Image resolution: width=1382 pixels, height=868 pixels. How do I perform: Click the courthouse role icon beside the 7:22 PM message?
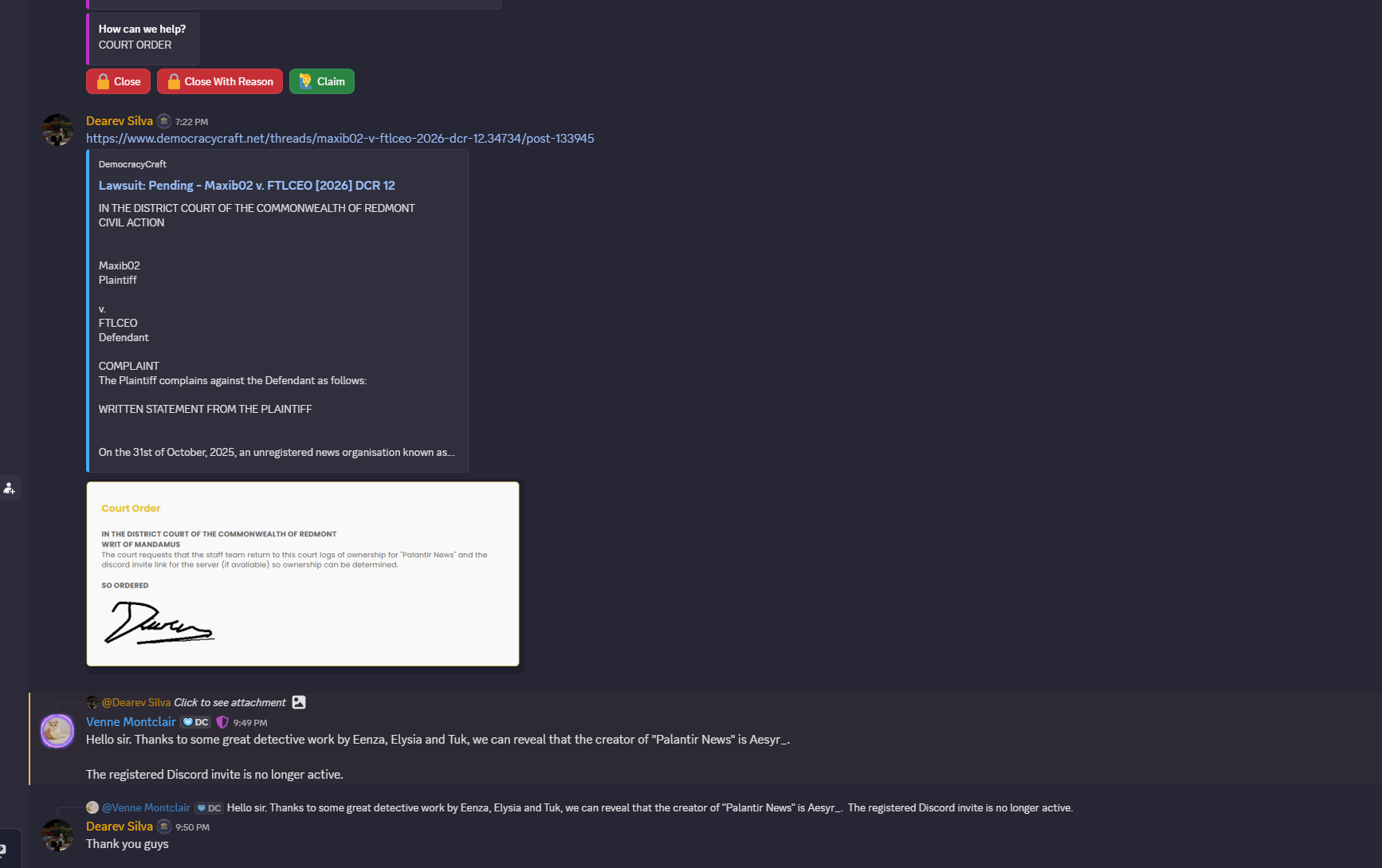point(164,121)
